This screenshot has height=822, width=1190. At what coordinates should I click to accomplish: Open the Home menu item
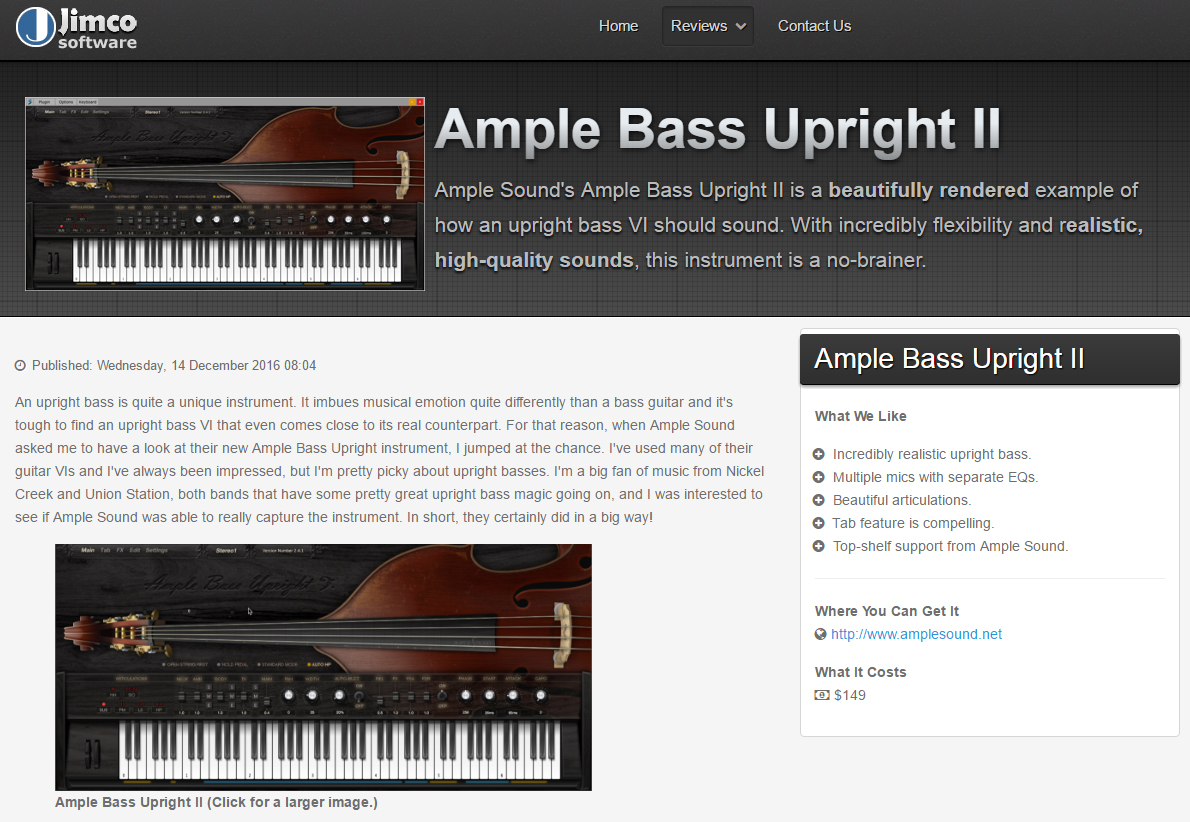pyautogui.click(x=618, y=26)
